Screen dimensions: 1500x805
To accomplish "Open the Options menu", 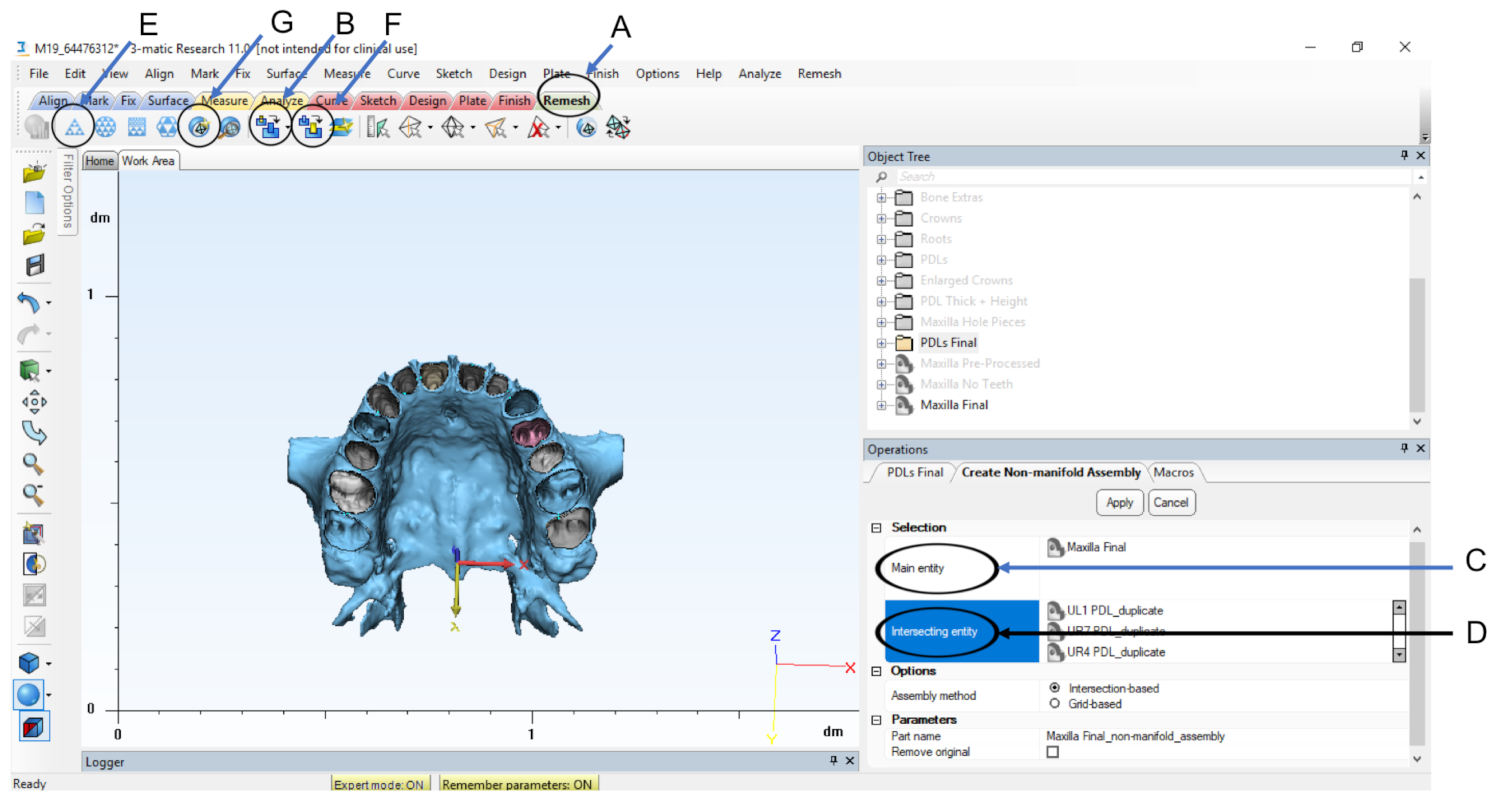I will (657, 73).
